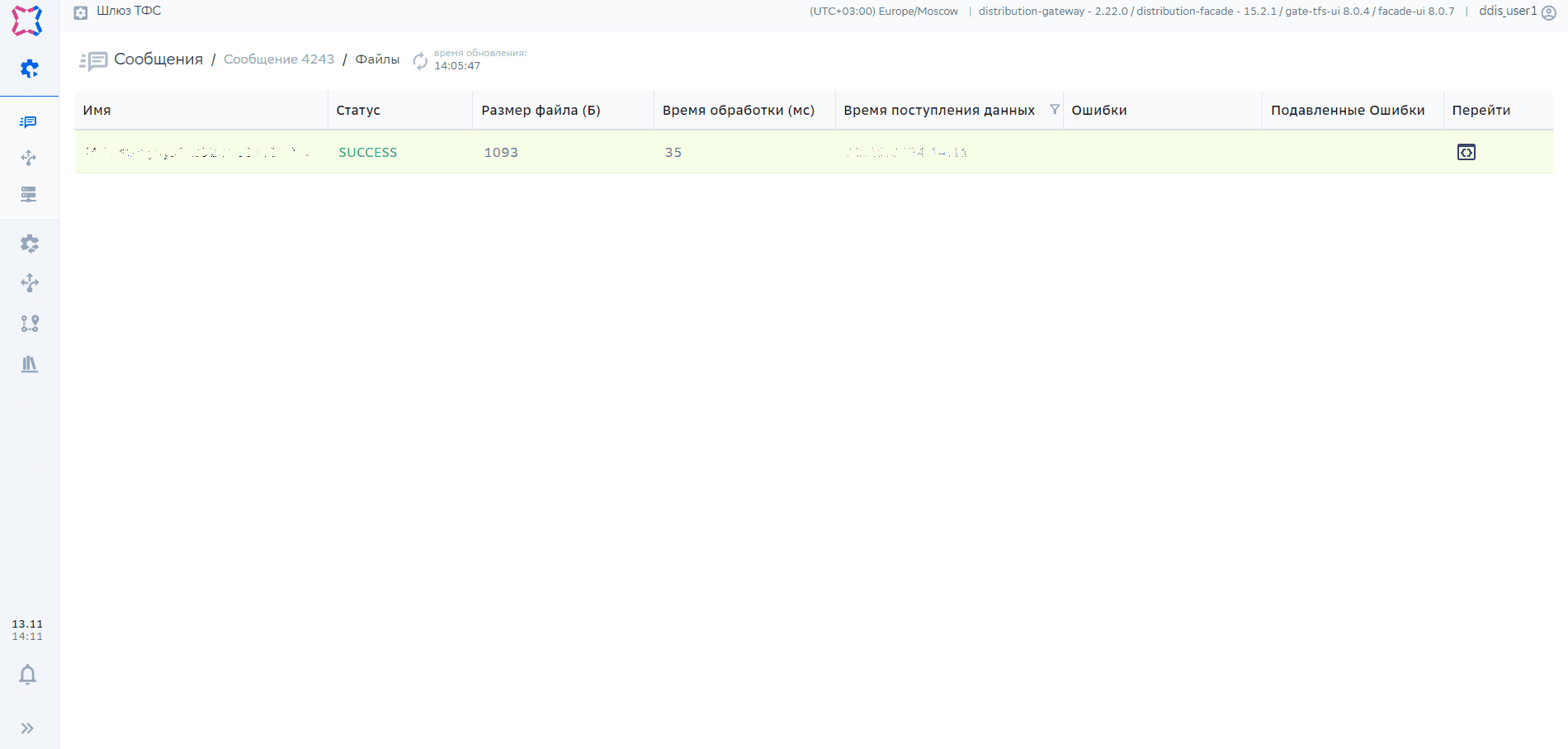
Task: Open file via the Перейти code icon
Action: click(1466, 152)
